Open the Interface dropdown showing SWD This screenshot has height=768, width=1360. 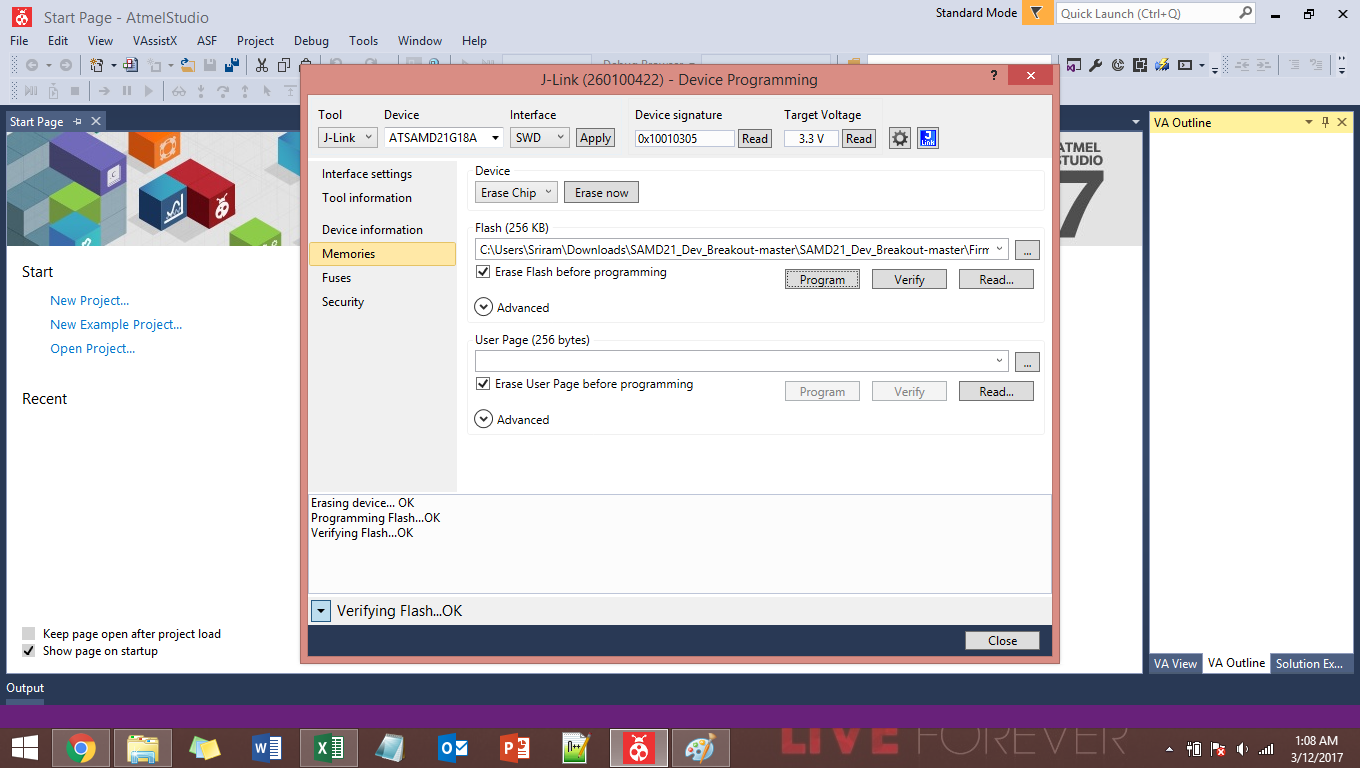pos(540,138)
